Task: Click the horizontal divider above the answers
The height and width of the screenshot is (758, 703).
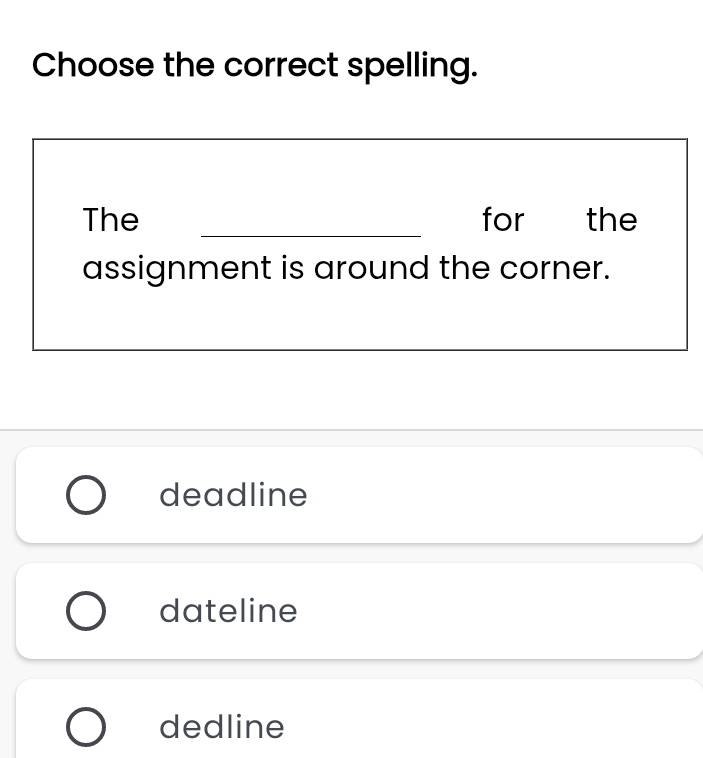Action: click(x=351, y=431)
